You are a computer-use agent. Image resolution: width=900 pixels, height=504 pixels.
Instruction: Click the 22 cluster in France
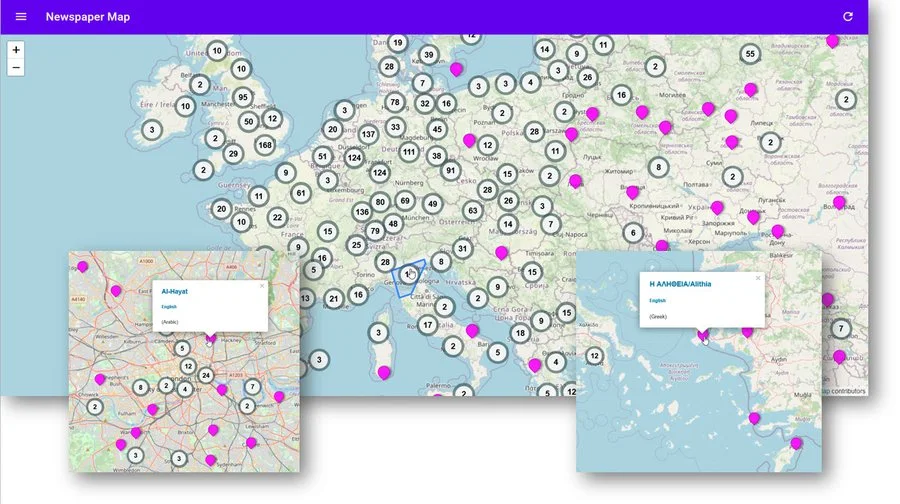coord(277,218)
